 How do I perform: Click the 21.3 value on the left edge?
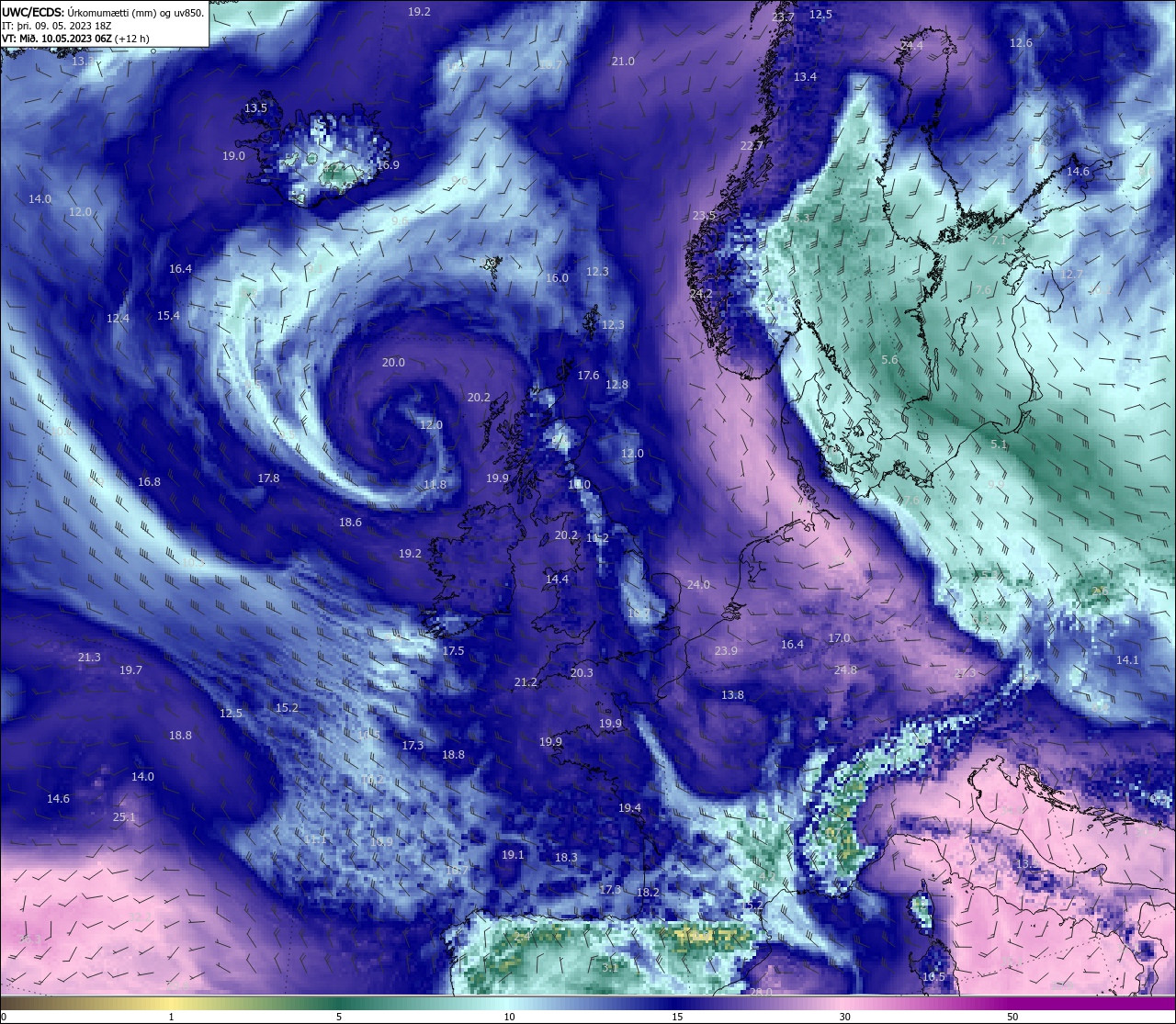[x=89, y=658]
